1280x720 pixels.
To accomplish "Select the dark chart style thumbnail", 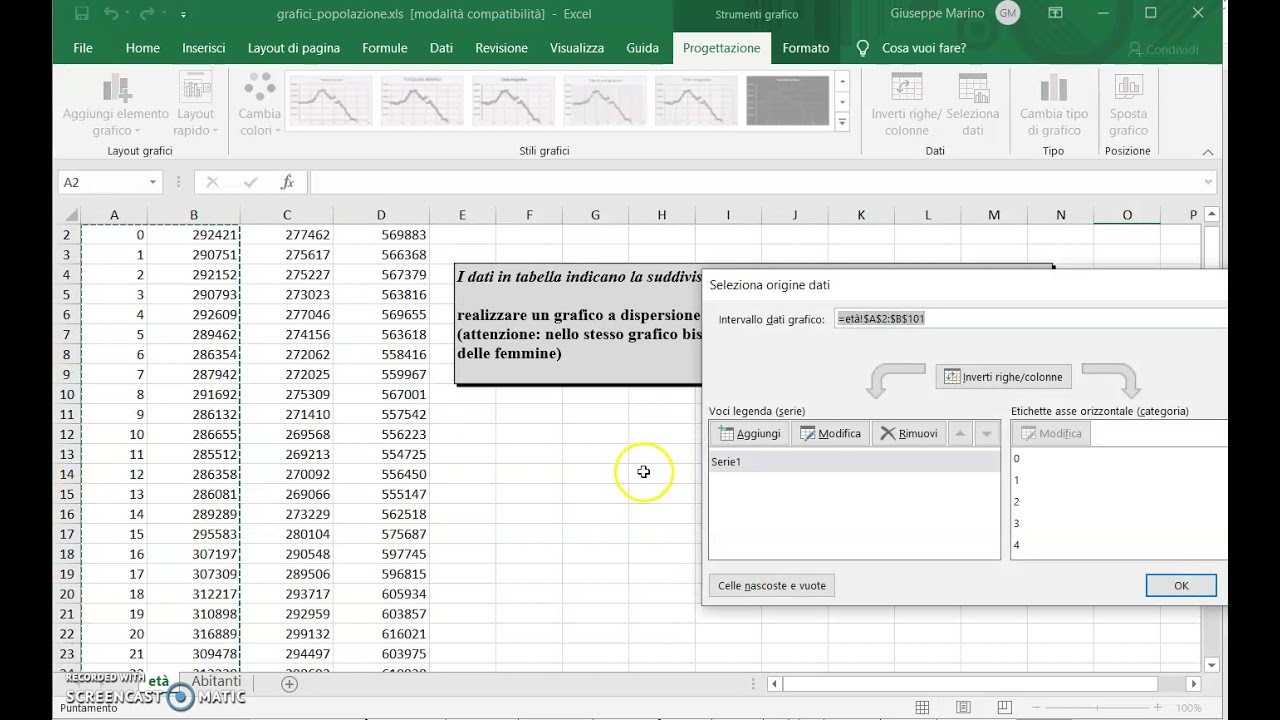I will [x=788, y=100].
